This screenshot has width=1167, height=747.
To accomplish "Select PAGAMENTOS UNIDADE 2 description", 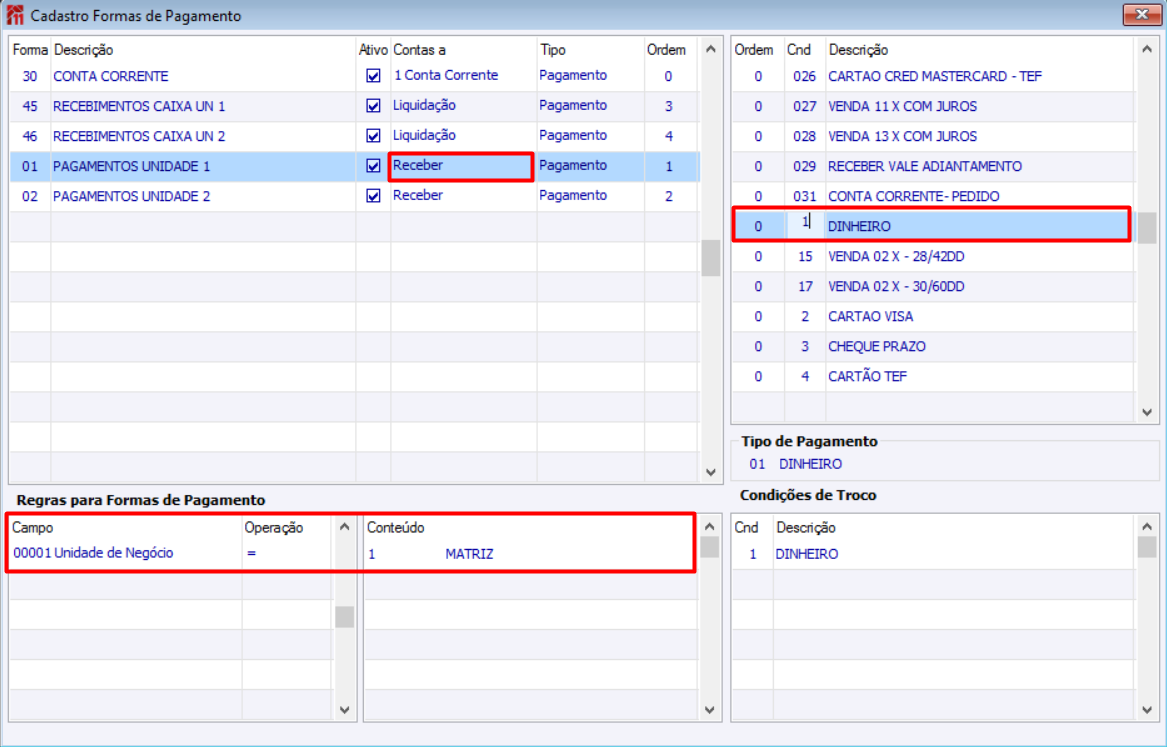I will click(x=131, y=196).
